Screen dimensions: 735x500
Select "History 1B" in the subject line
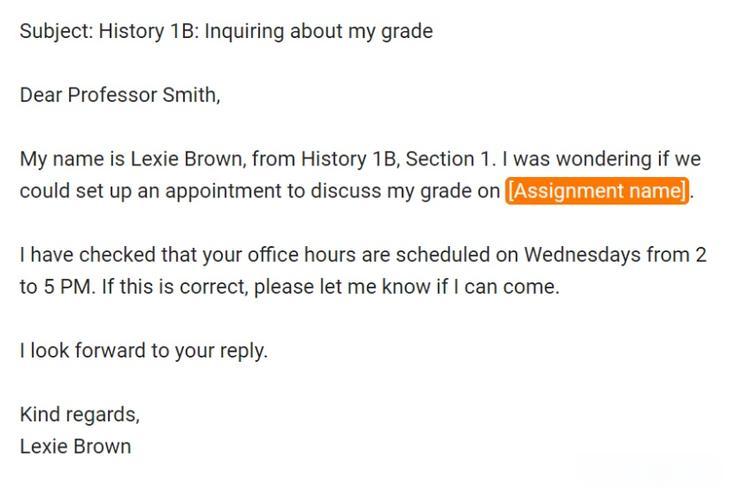(x=145, y=31)
